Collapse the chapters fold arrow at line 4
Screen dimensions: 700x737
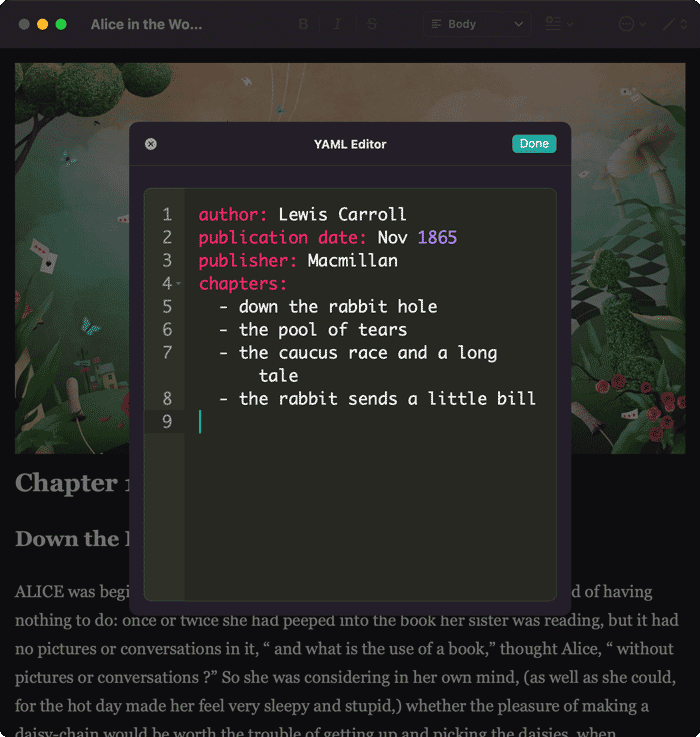pos(179,283)
